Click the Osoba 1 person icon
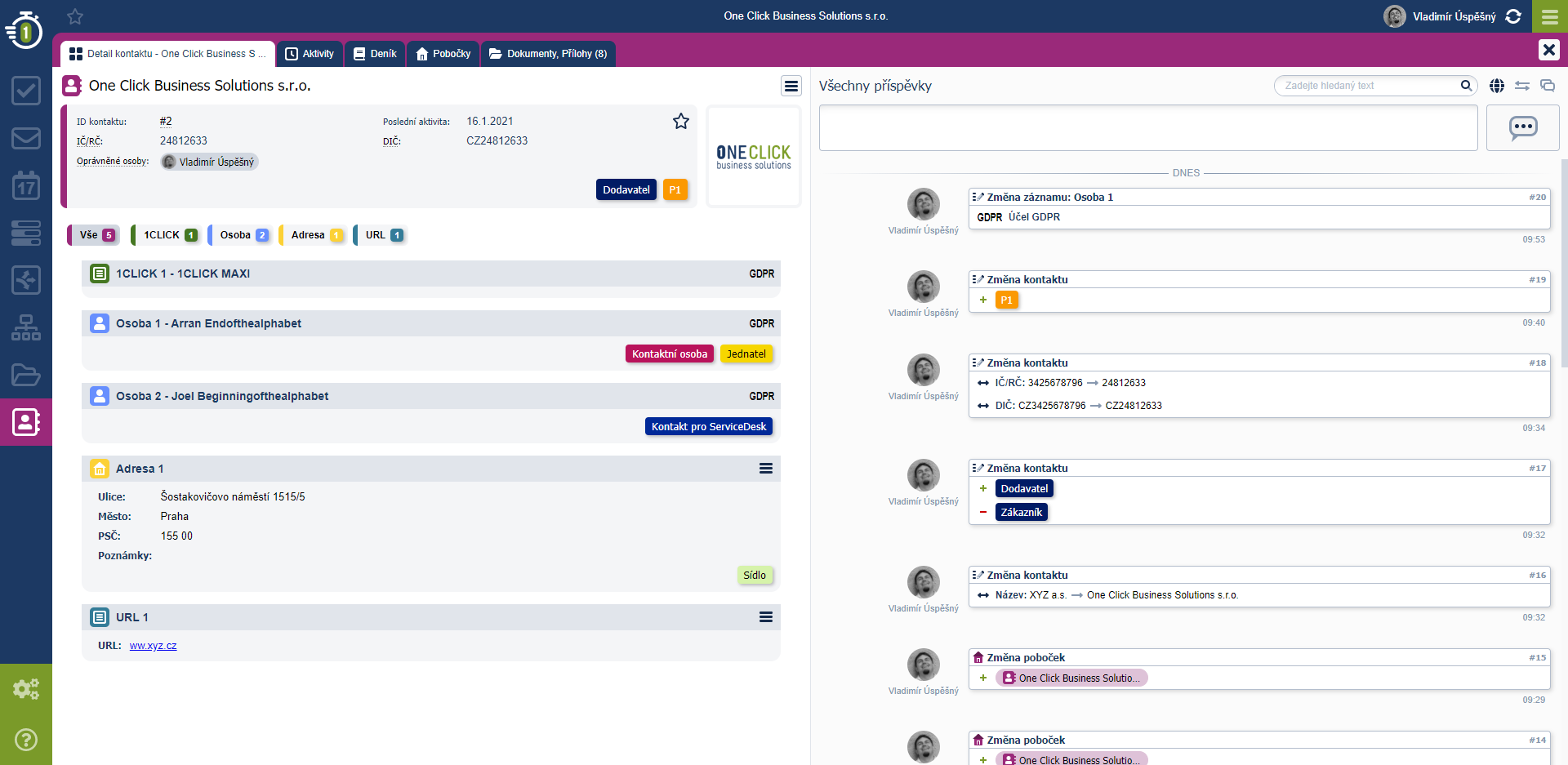 pyautogui.click(x=100, y=323)
